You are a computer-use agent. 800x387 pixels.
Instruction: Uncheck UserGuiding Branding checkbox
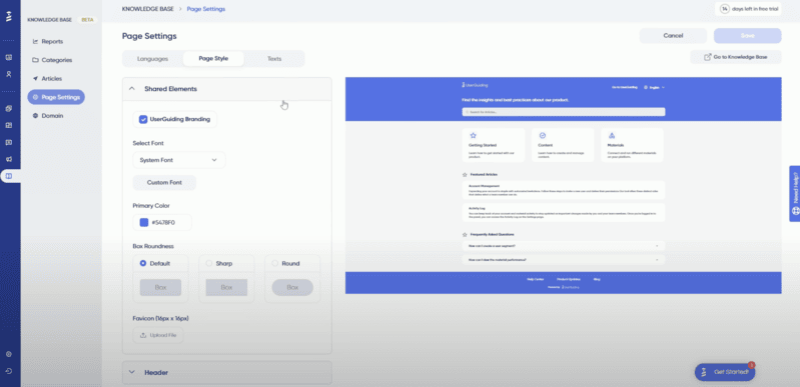(143, 119)
